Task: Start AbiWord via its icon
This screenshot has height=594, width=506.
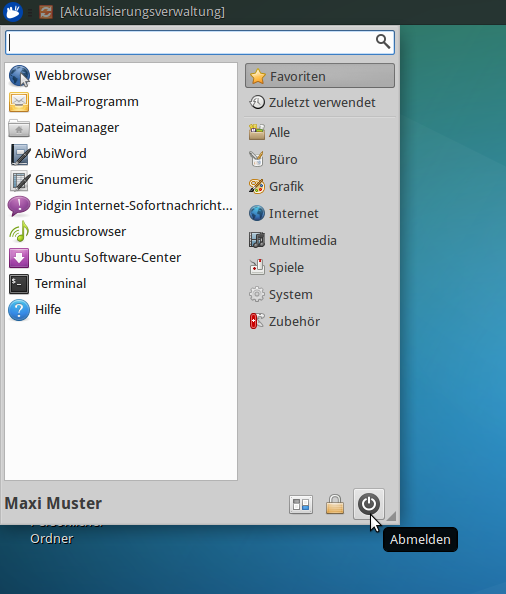Action: point(20,154)
